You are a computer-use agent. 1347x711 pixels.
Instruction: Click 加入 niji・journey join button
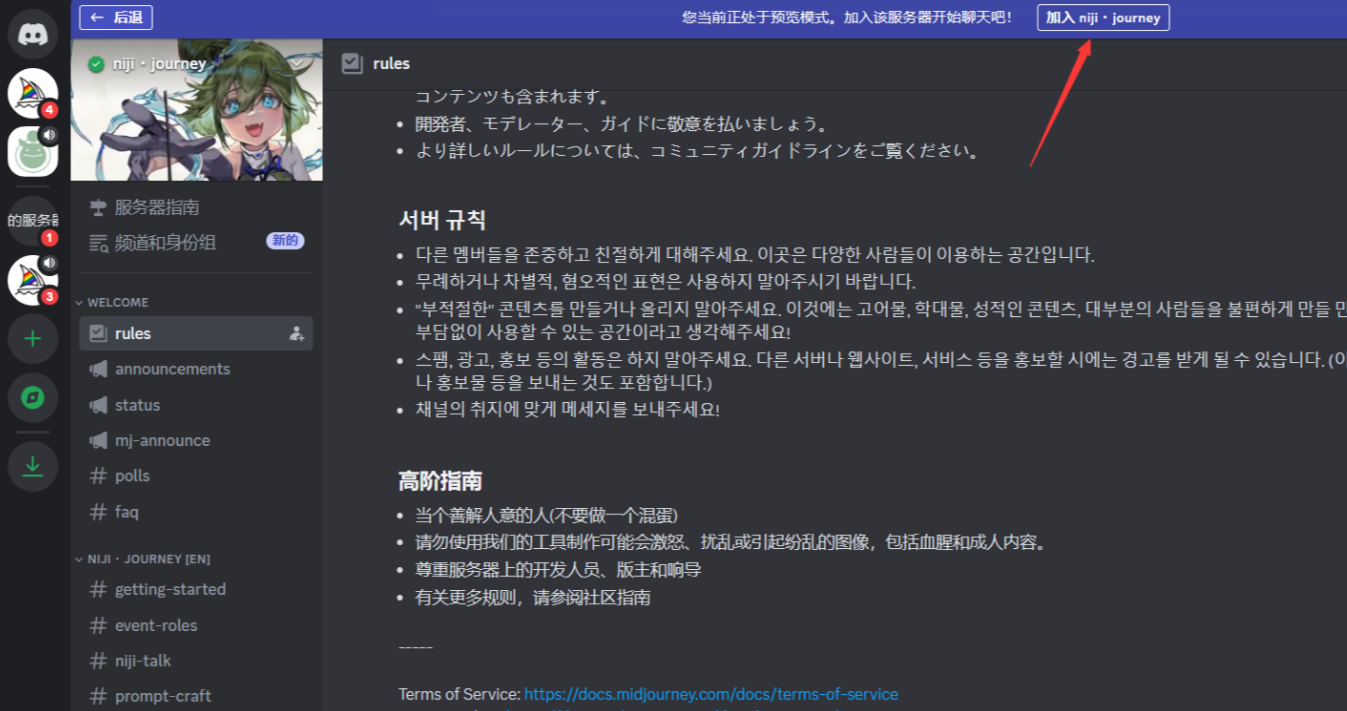(x=1103, y=18)
